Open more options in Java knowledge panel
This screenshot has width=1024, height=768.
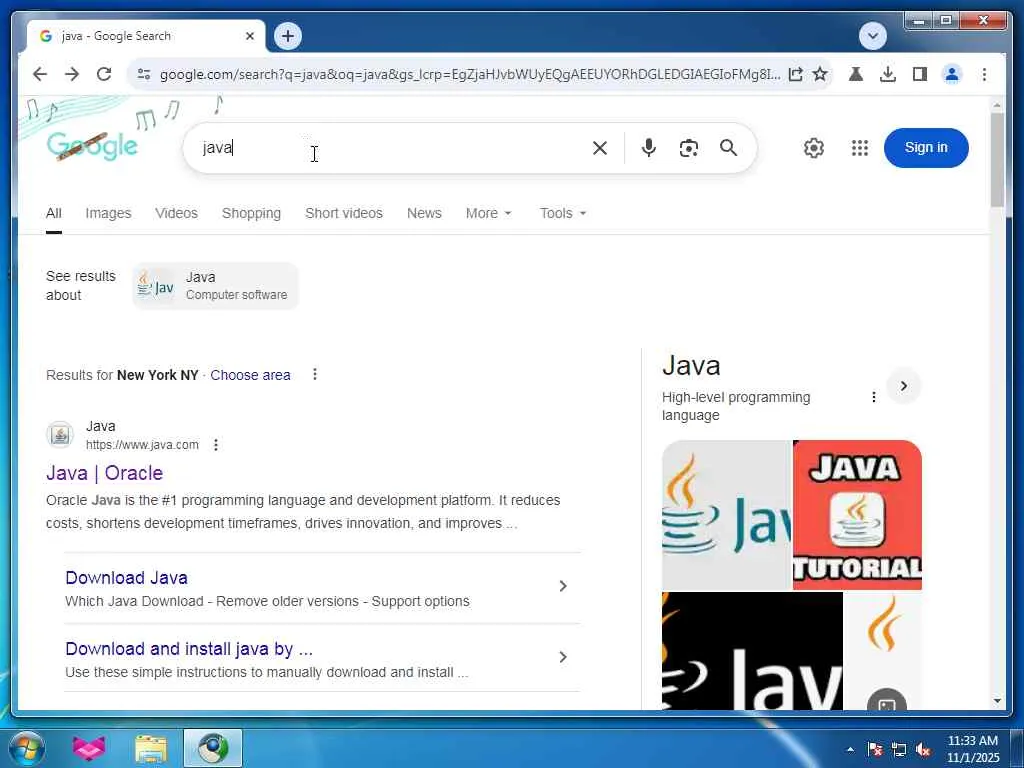pyautogui.click(x=874, y=397)
